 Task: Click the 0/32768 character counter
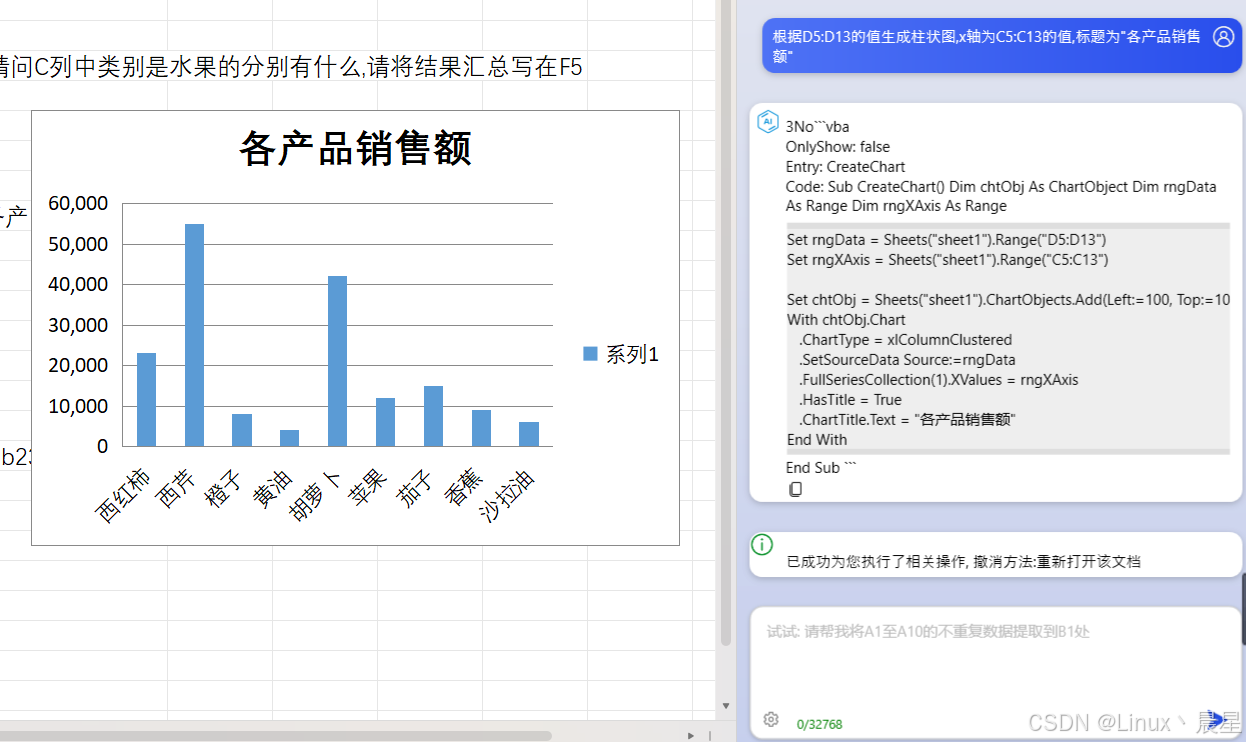pyautogui.click(x=819, y=724)
